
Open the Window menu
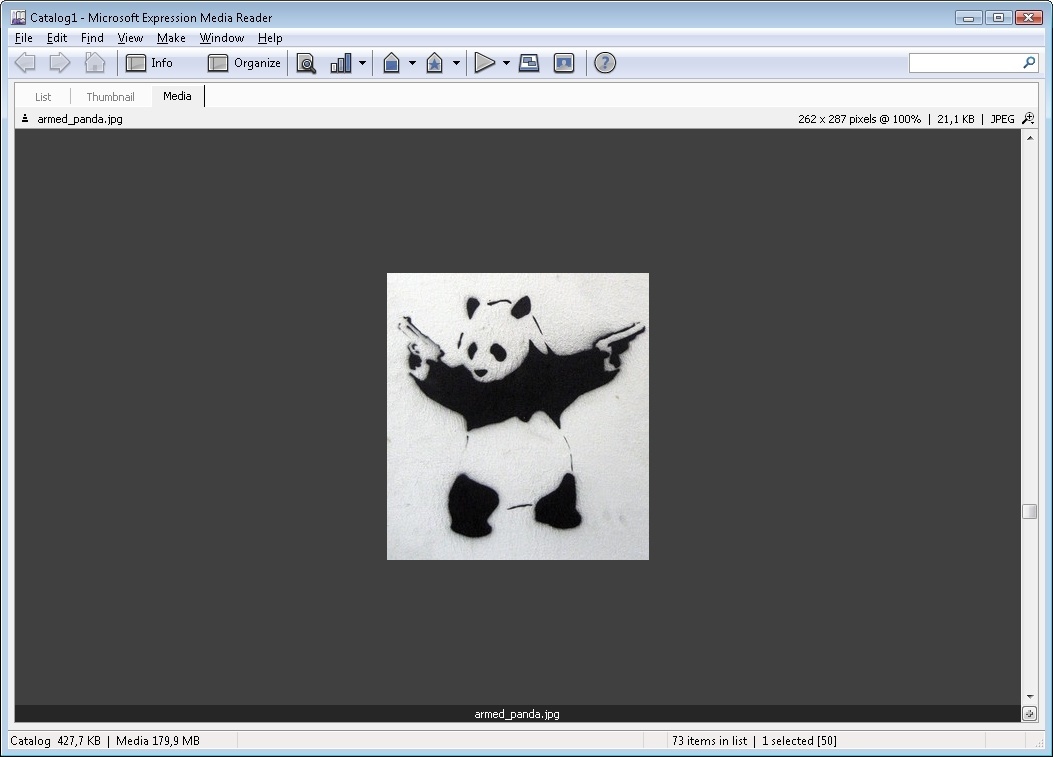pyautogui.click(x=222, y=38)
